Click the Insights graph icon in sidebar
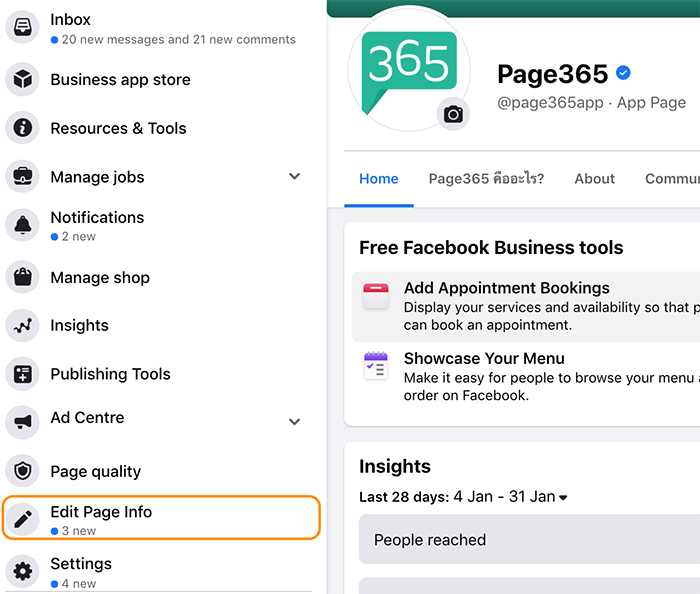Screen dimensions: 700x594 [22, 326]
